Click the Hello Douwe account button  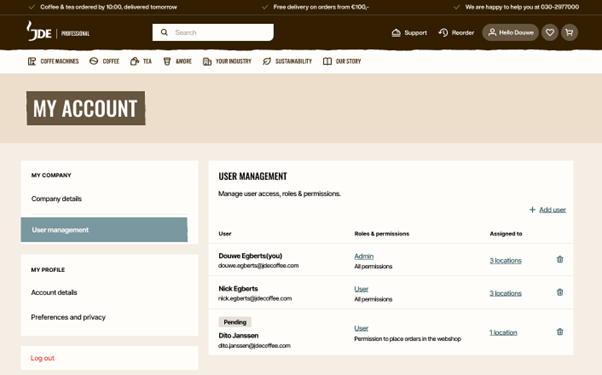[x=511, y=33]
